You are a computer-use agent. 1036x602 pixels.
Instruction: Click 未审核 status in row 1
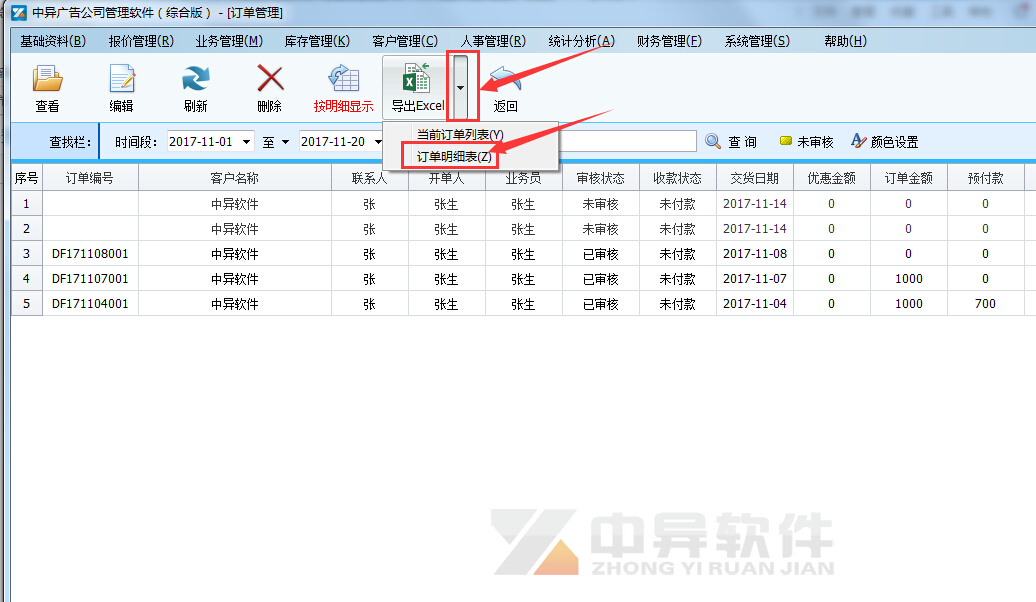point(601,204)
